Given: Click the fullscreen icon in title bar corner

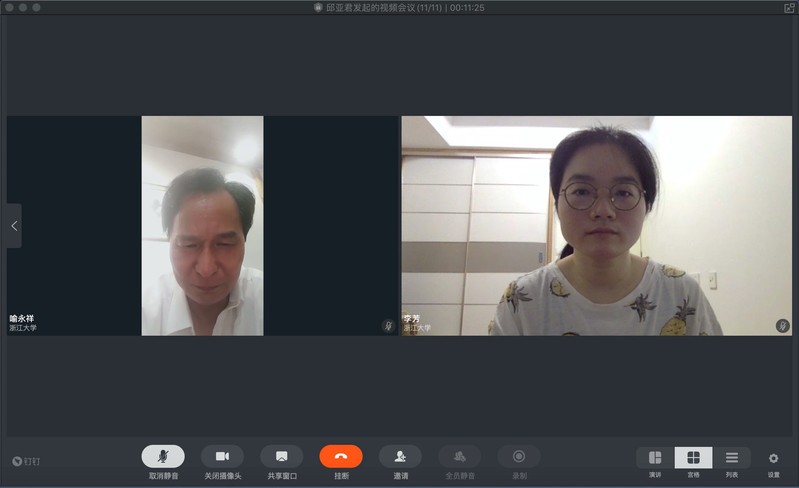Looking at the screenshot, I should 789,7.
